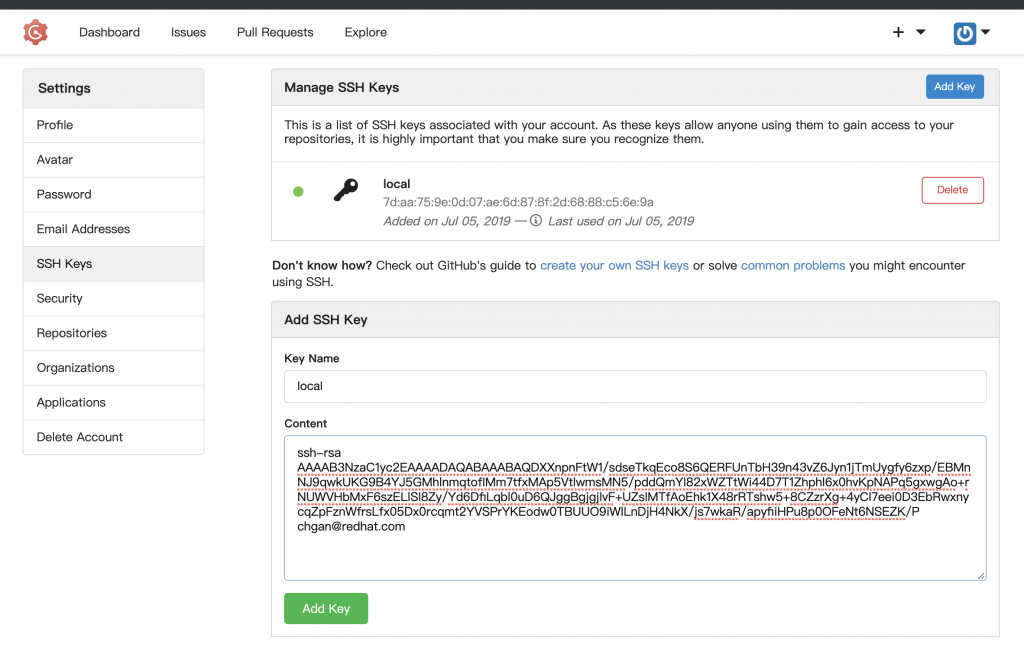Delete the local SSH key

click(952, 190)
